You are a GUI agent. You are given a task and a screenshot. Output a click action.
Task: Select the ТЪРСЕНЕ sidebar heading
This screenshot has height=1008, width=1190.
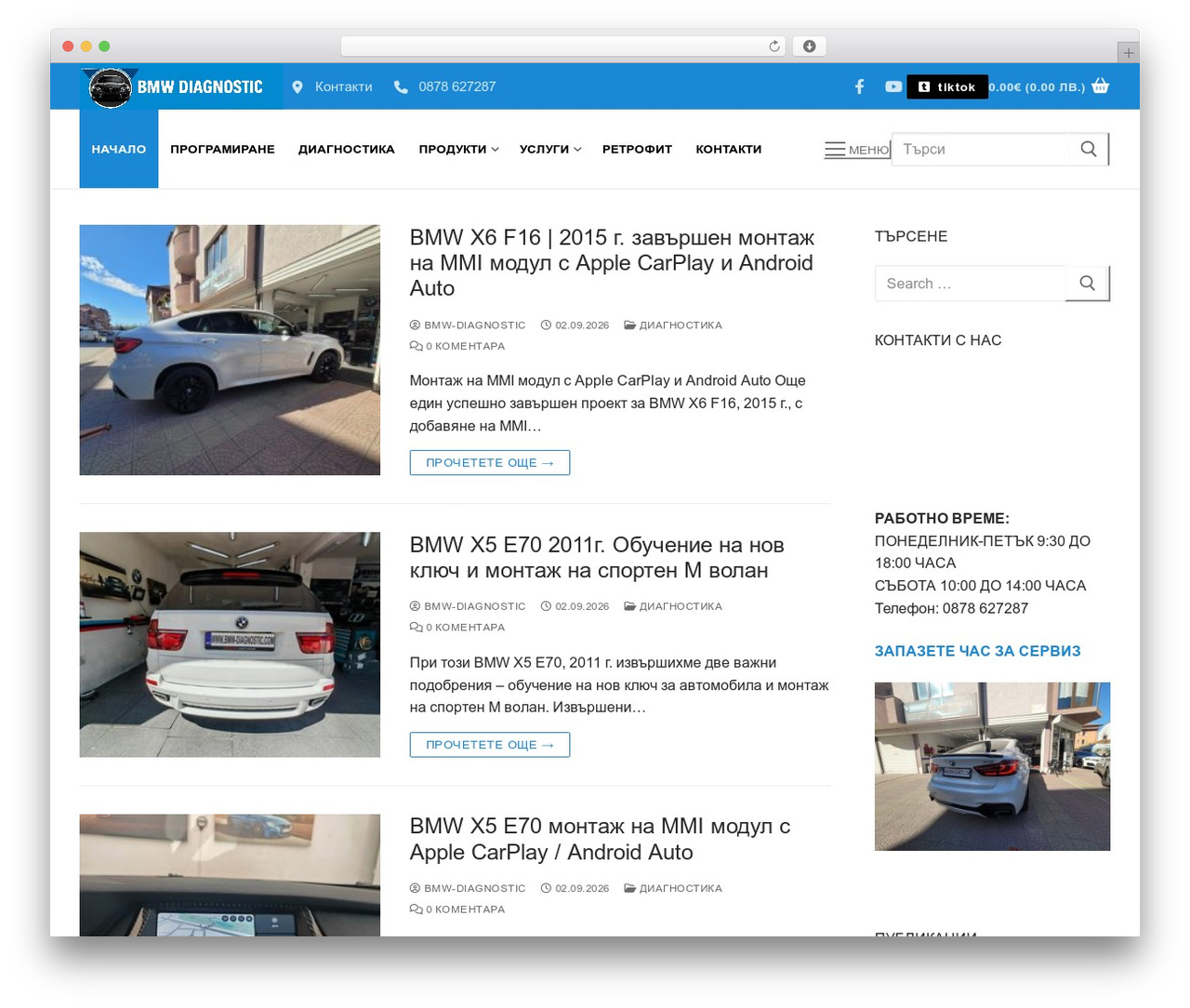click(911, 236)
